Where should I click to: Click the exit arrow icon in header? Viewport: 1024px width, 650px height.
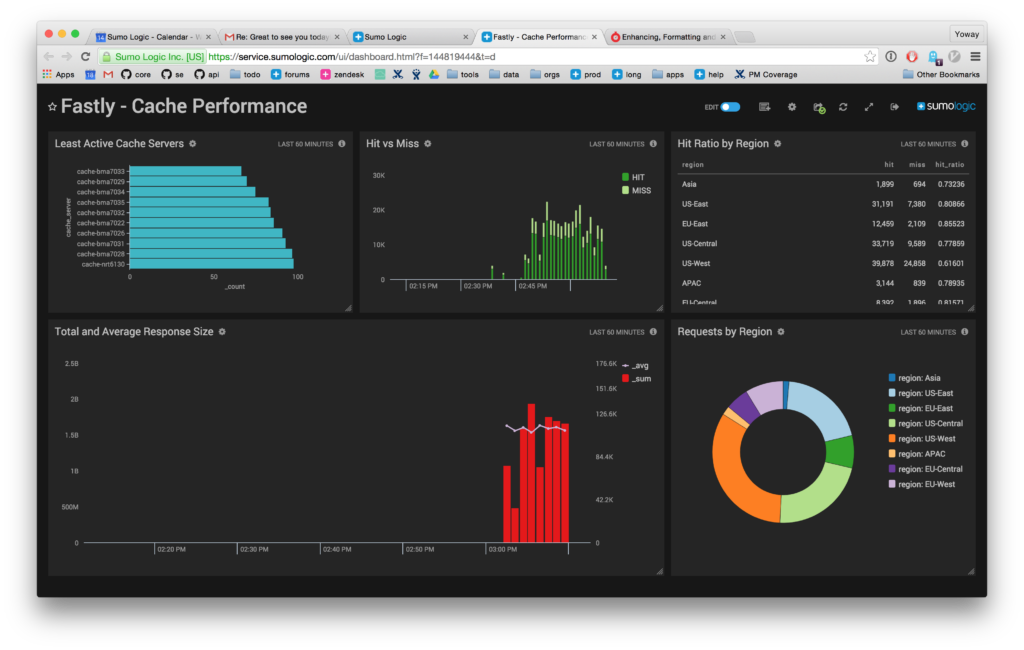click(894, 107)
